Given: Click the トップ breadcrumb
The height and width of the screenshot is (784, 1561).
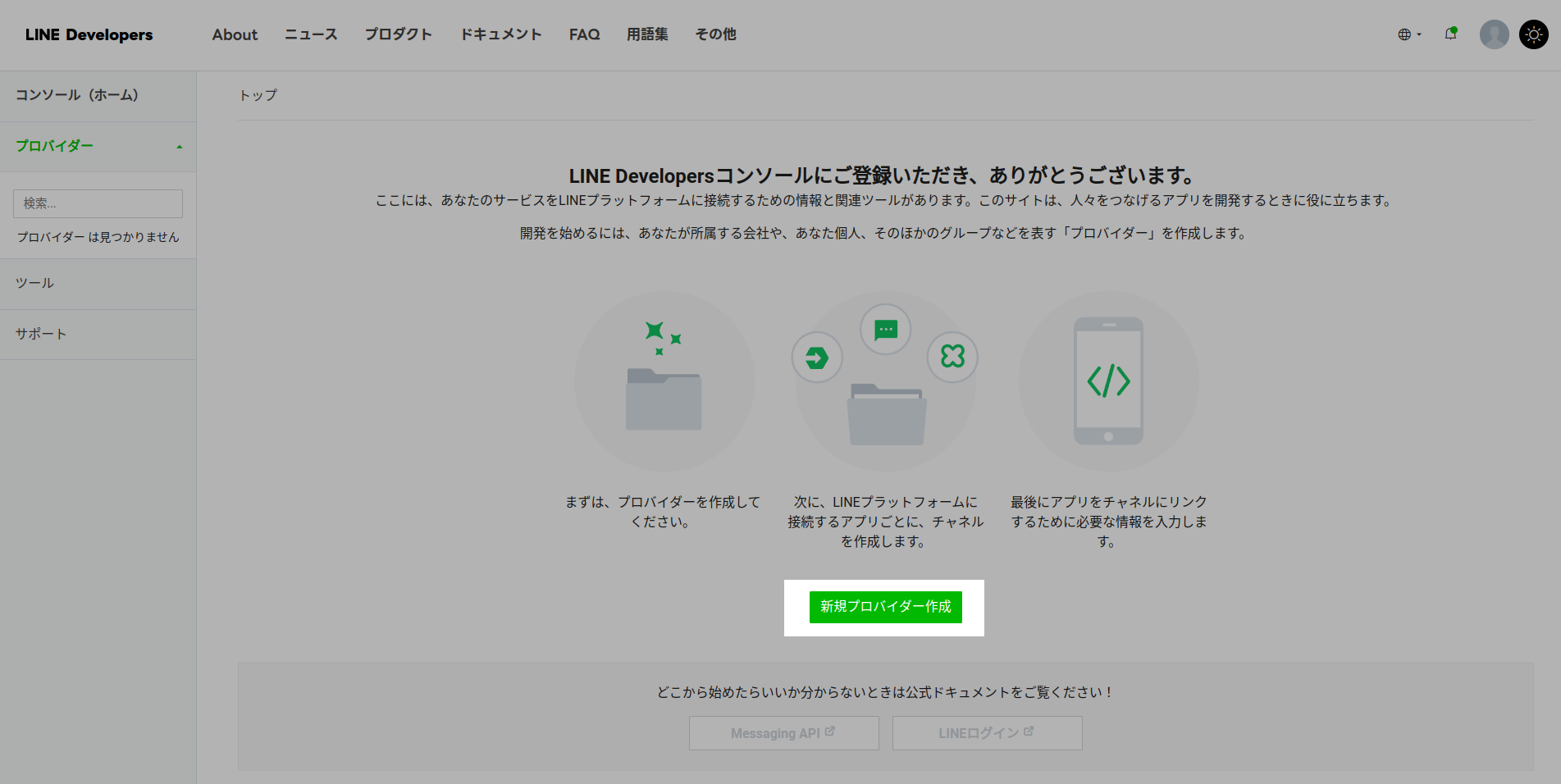Looking at the screenshot, I should pyautogui.click(x=258, y=95).
